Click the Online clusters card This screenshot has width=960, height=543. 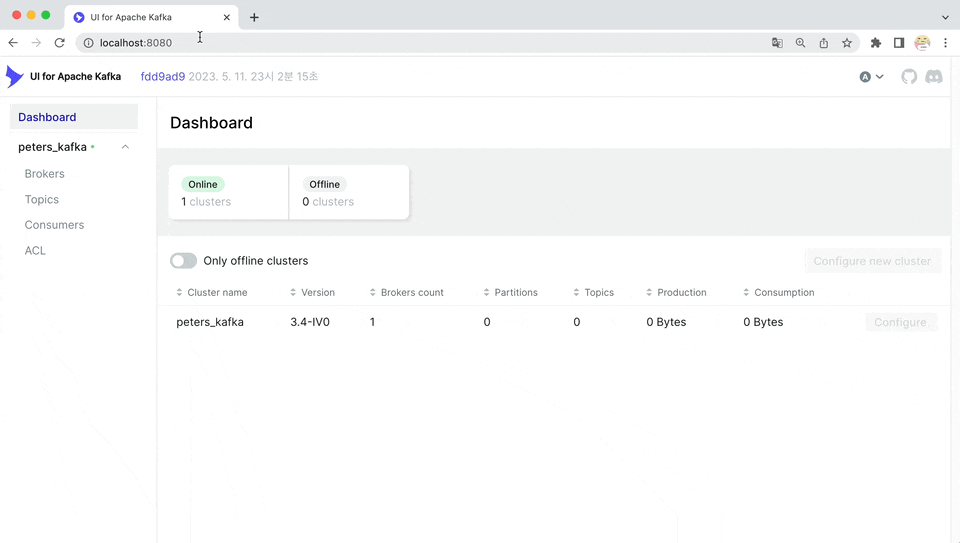[x=228, y=192]
